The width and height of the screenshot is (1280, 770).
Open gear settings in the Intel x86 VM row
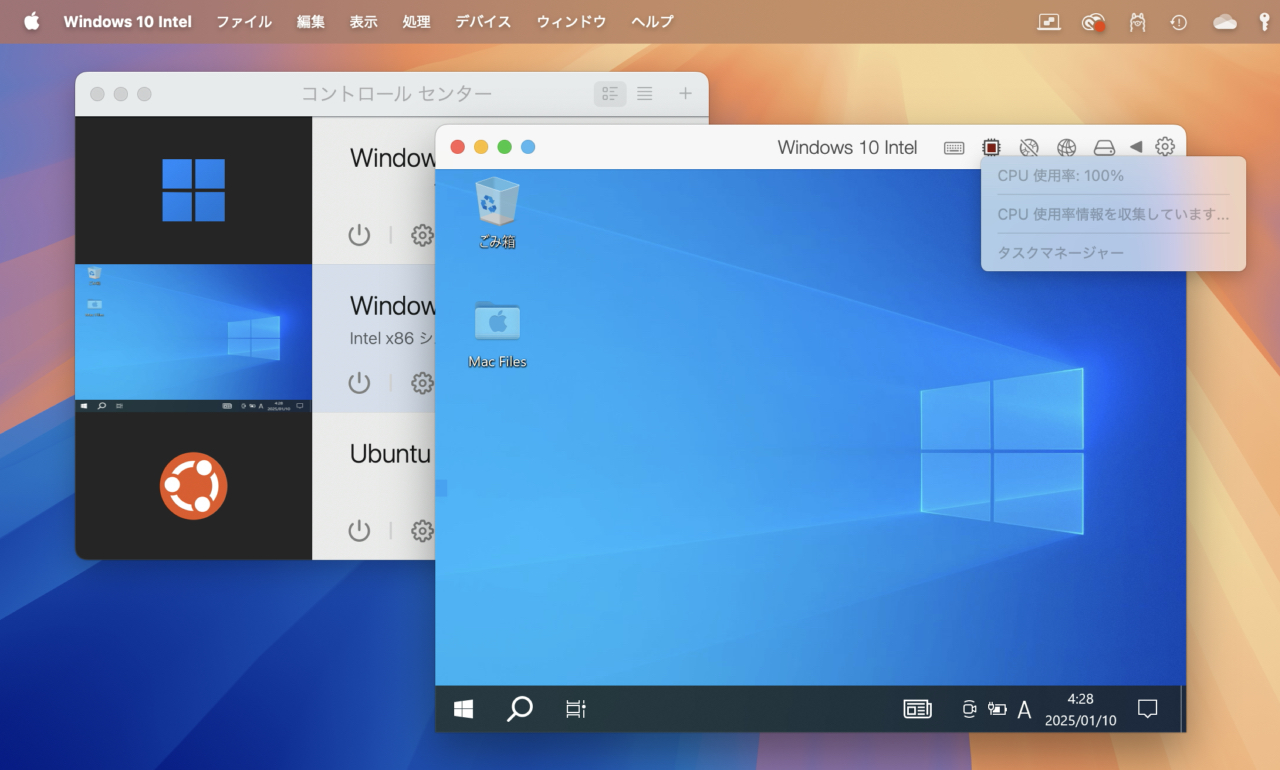tap(423, 383)
